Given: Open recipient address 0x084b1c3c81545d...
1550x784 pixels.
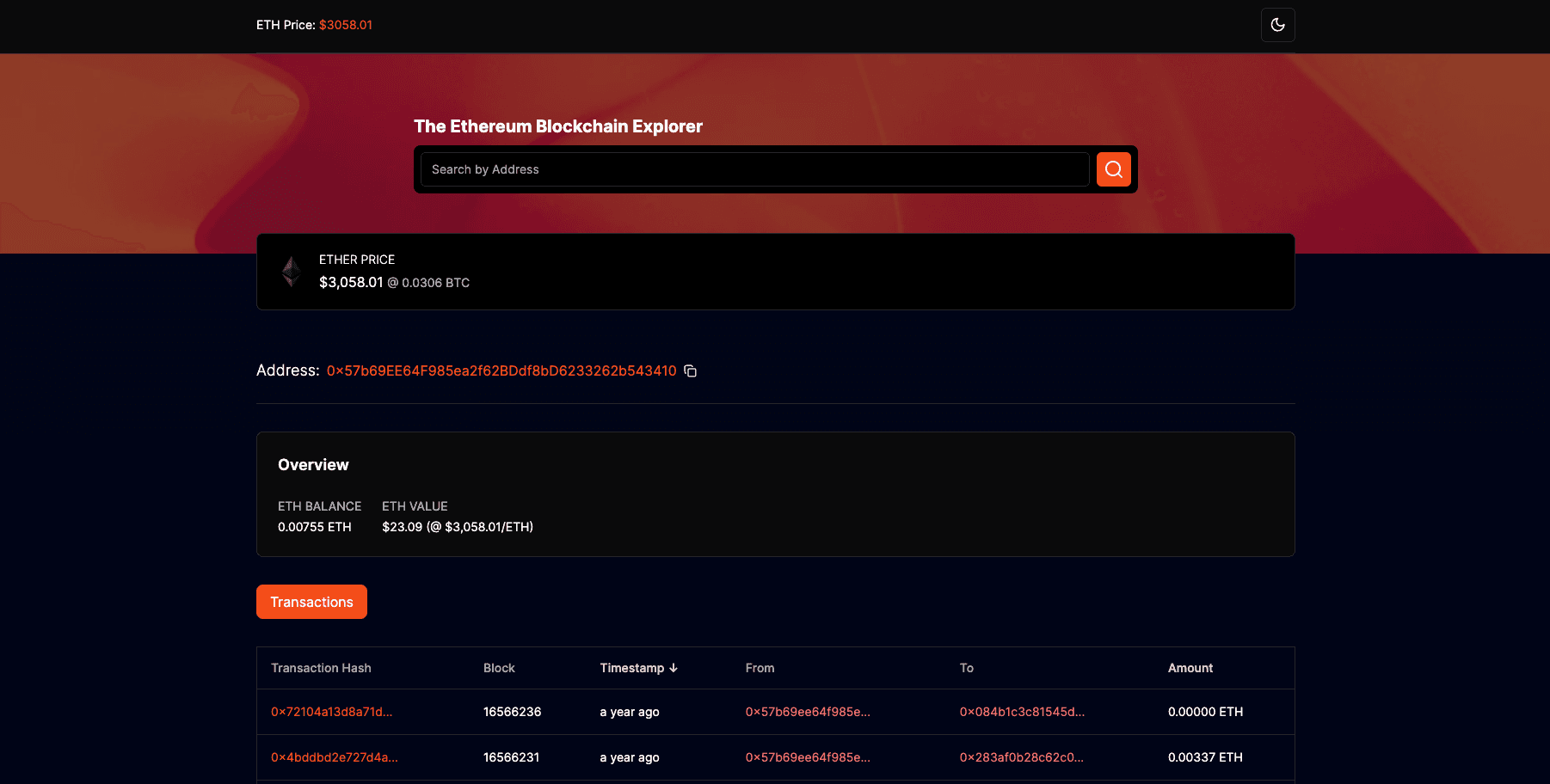Looking at the screenshot, I should click(x=1022, y=712).
